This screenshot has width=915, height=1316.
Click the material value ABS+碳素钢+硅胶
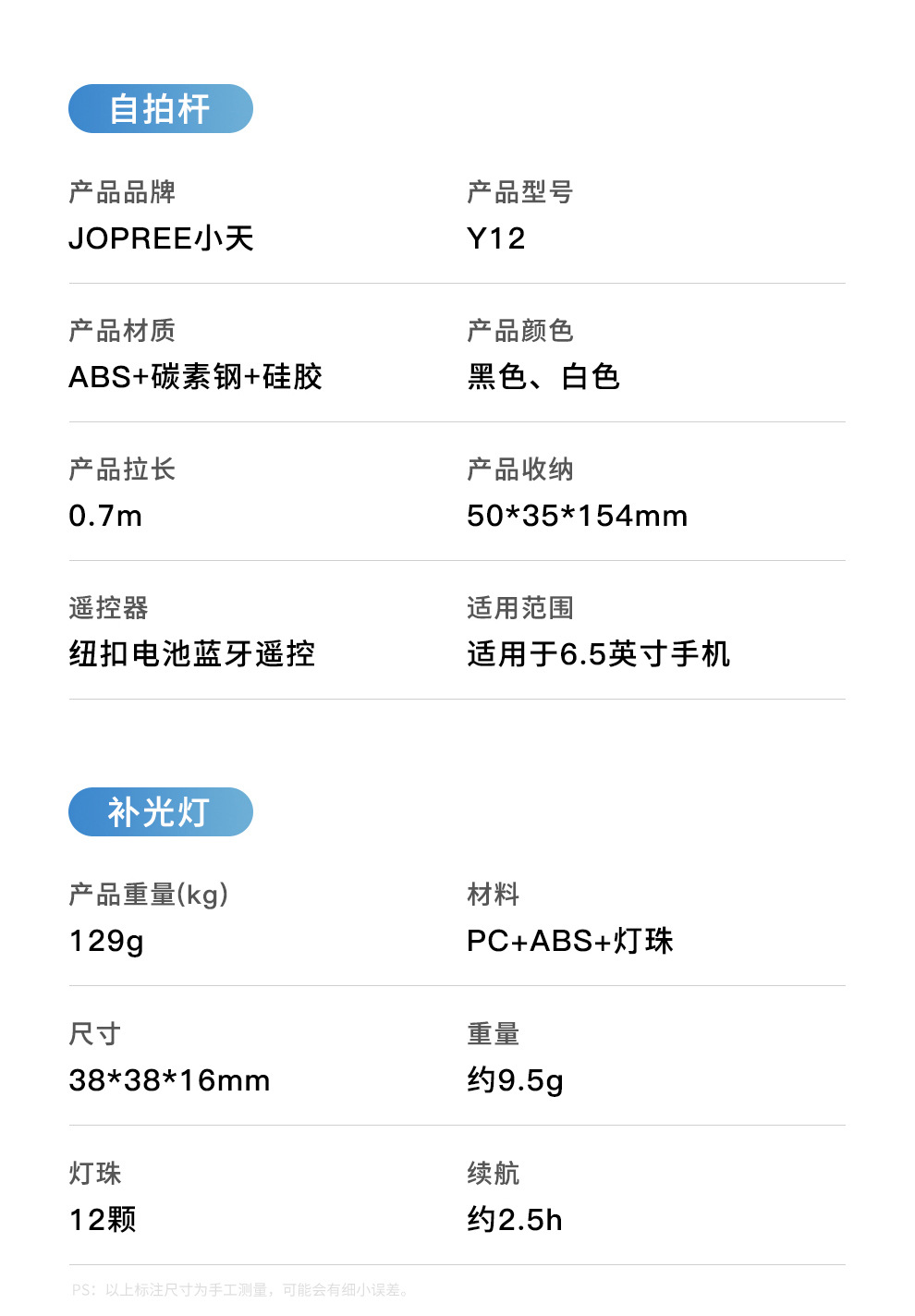195,377
